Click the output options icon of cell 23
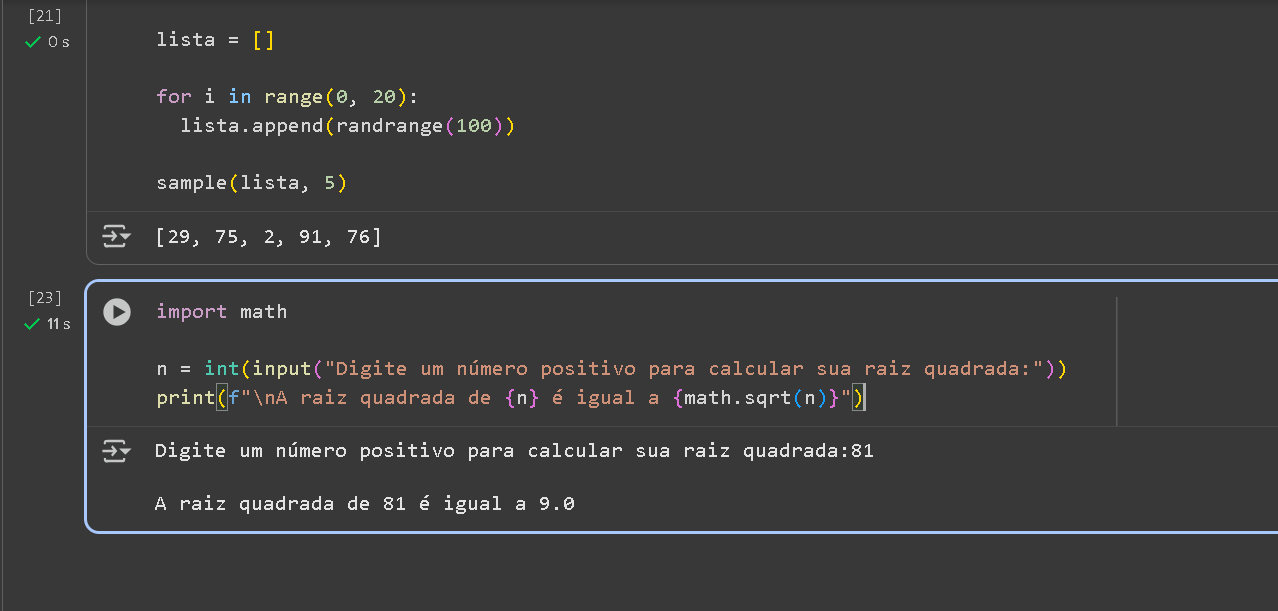1278x611 pixels. pyautogui.click(x=117, y=451)
